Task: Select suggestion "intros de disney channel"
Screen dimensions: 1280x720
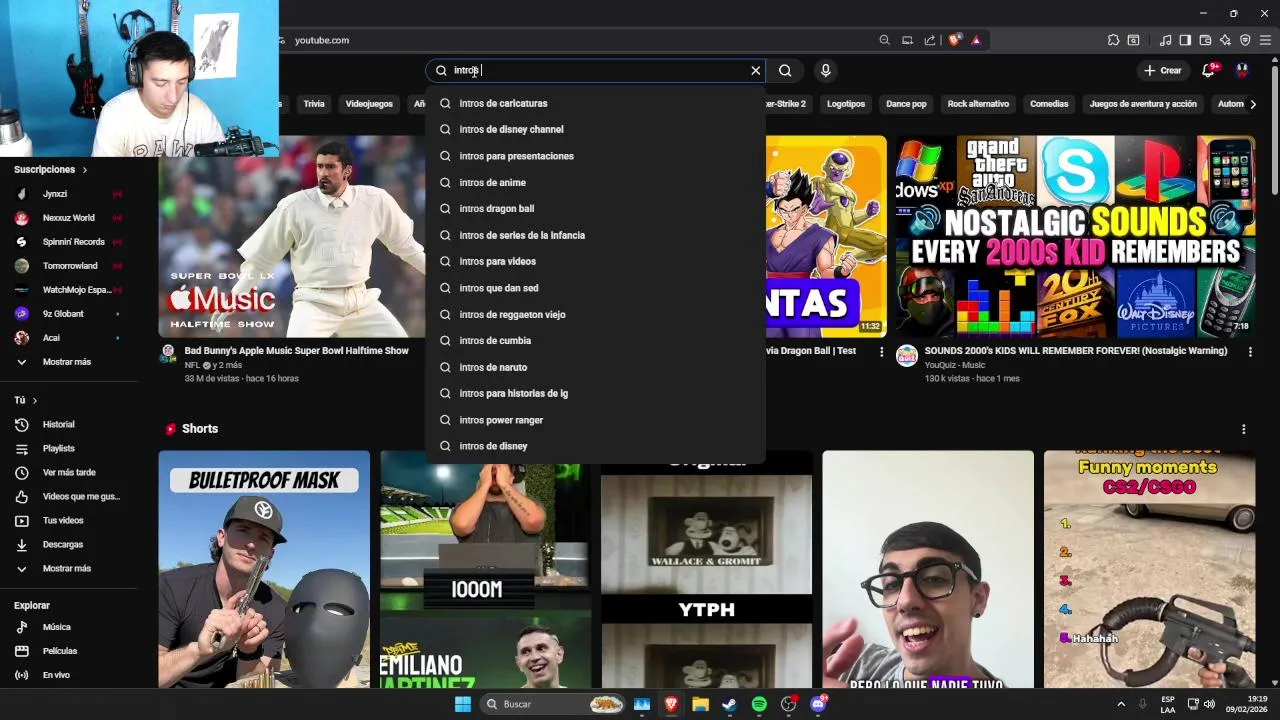Action: (x=596, y=129)
